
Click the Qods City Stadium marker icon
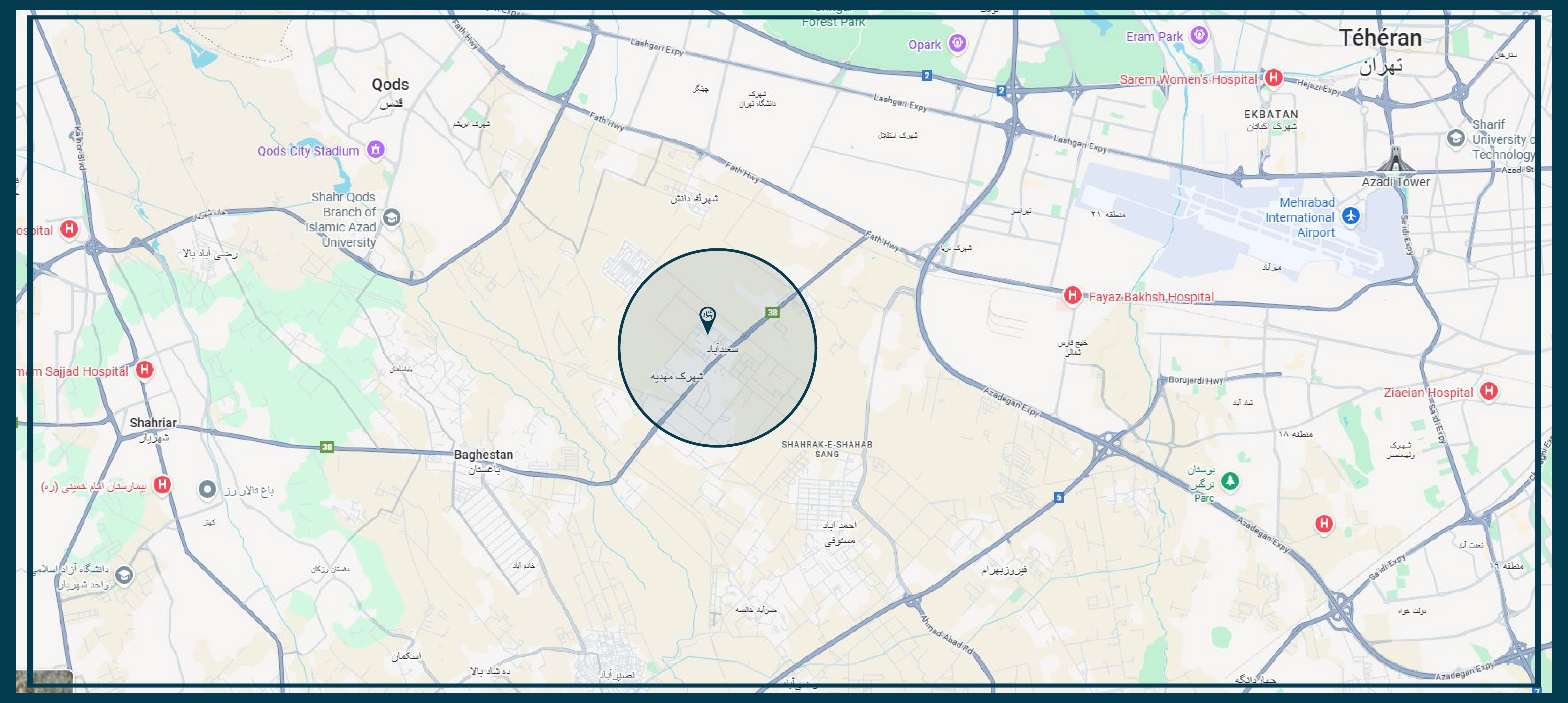pyautogui.click(x=375, y=149)
